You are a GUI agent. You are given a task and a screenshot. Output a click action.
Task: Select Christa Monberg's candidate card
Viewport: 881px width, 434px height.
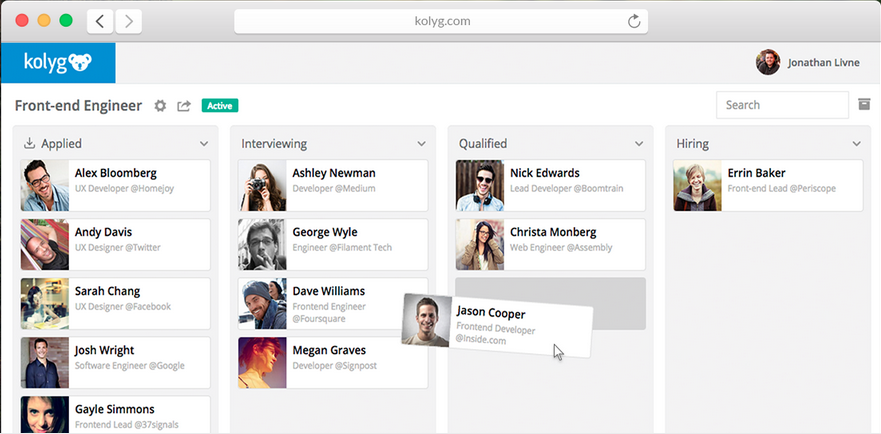pyautogui.click(x=551, y=245)
